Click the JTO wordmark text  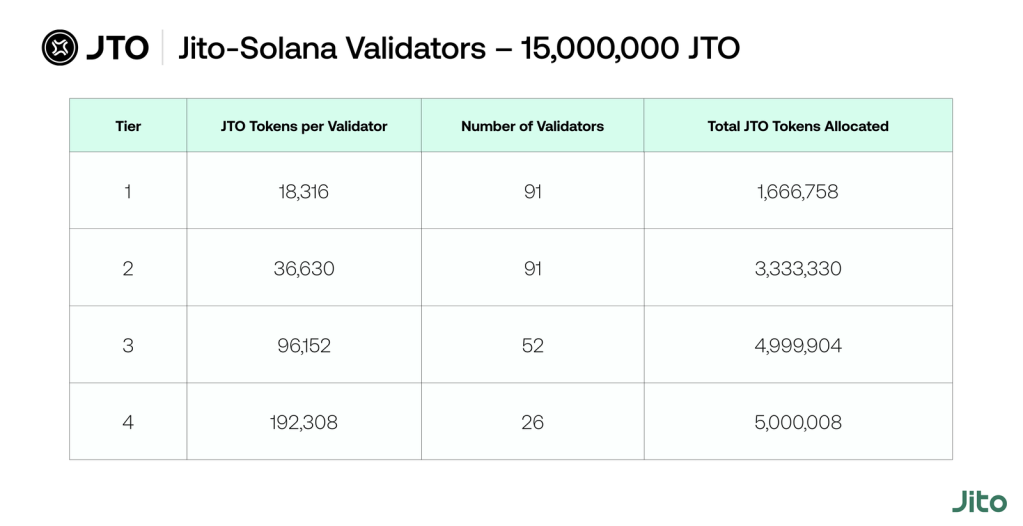[116, 47]
